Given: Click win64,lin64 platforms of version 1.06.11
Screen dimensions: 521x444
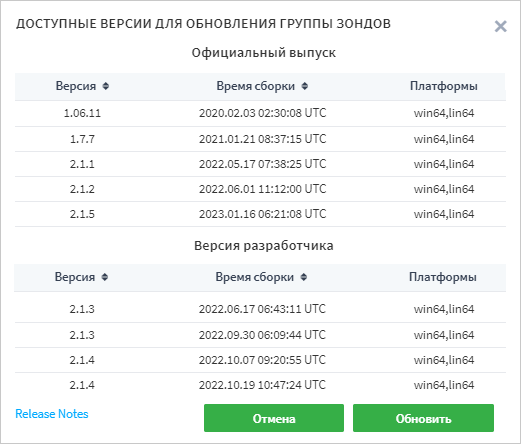Looking at the screenshot, I should pyautogui.click(x=444, y=113).
